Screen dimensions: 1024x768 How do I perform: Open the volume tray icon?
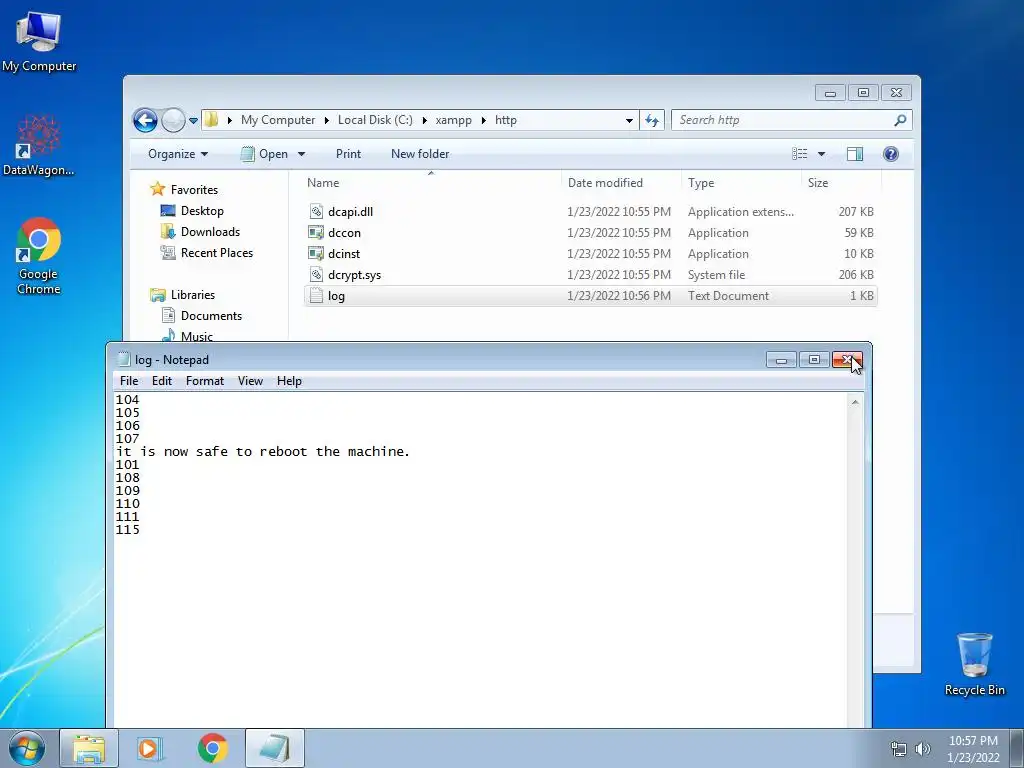922,749
